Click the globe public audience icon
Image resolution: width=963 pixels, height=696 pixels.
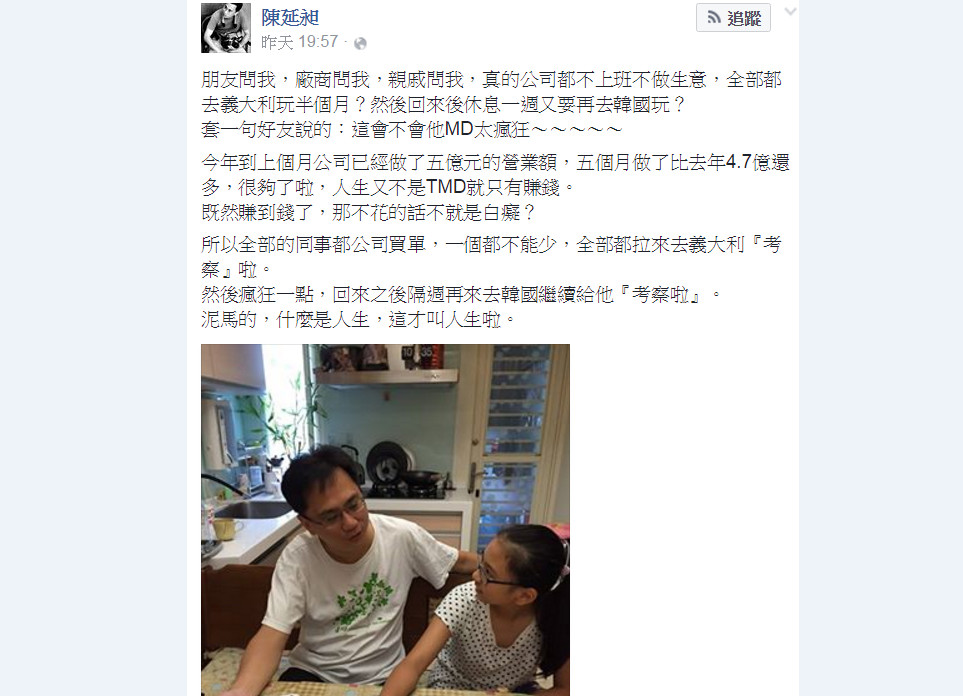[361, 43]
